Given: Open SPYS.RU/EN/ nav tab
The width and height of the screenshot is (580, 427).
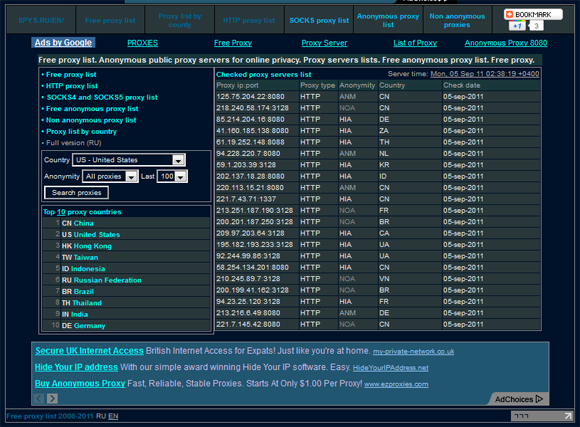Looking at the screenshot, I should coord(41,20).
